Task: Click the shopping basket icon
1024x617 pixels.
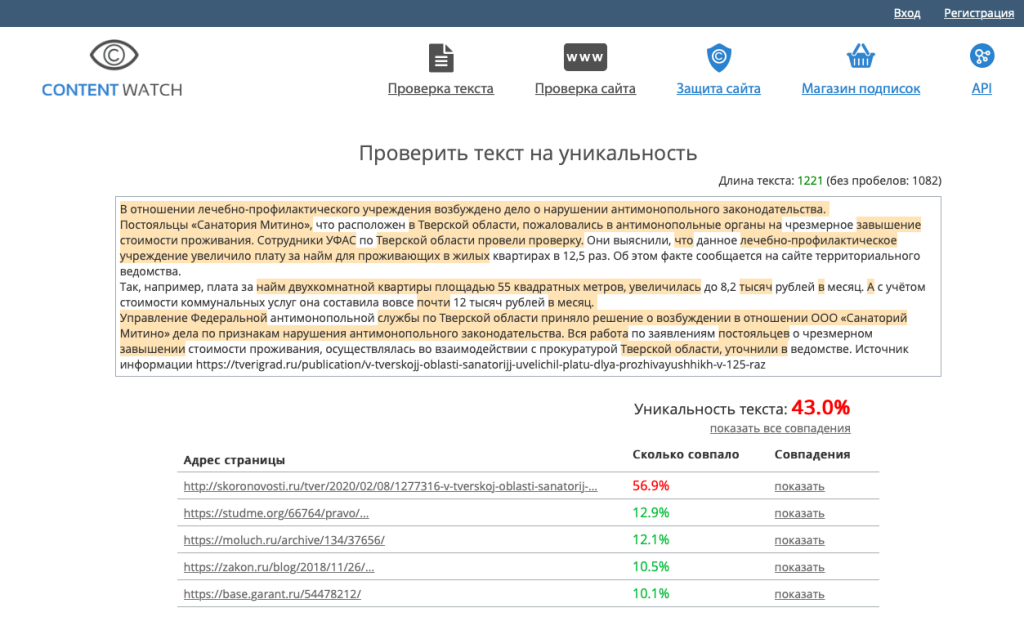Action: (x=860, y=56)
